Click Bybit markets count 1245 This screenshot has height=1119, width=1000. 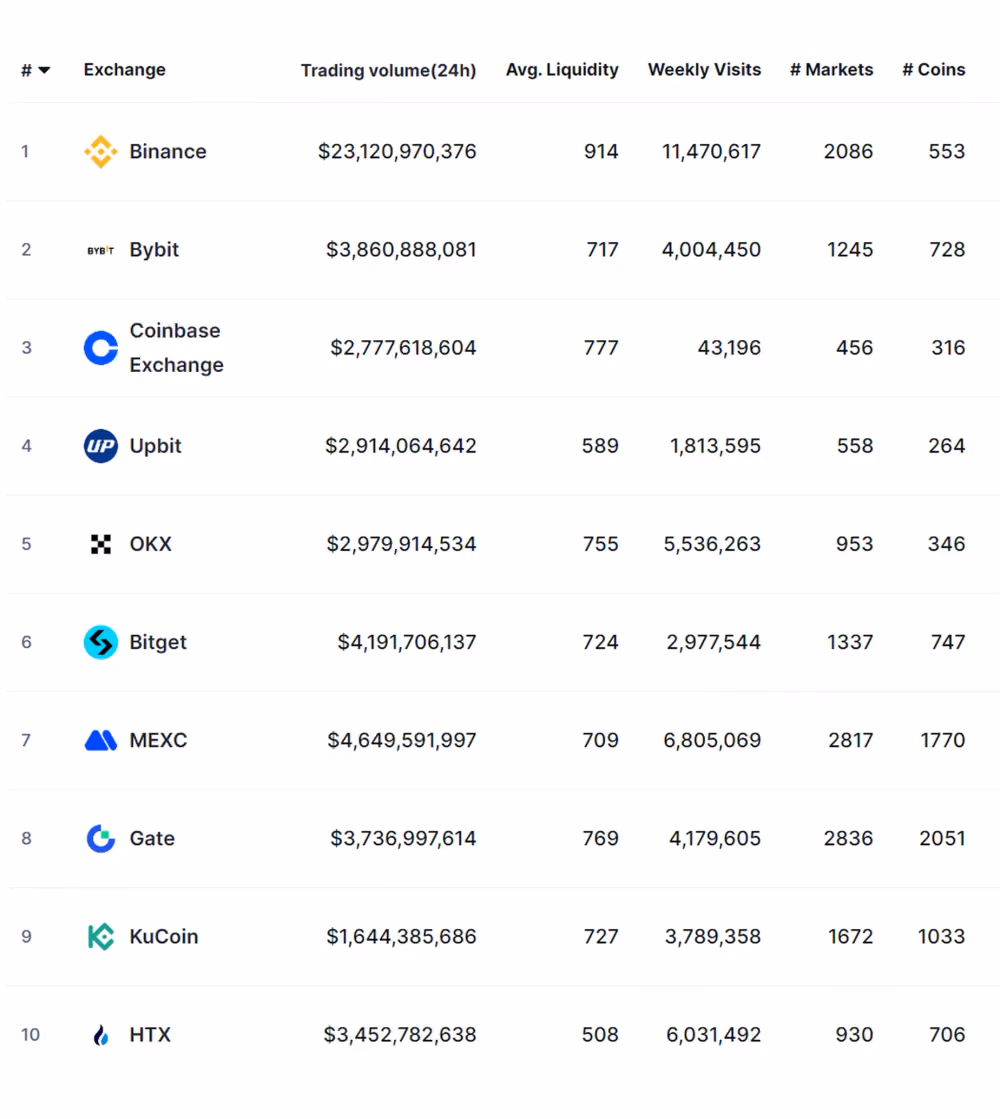pos(850,250)
